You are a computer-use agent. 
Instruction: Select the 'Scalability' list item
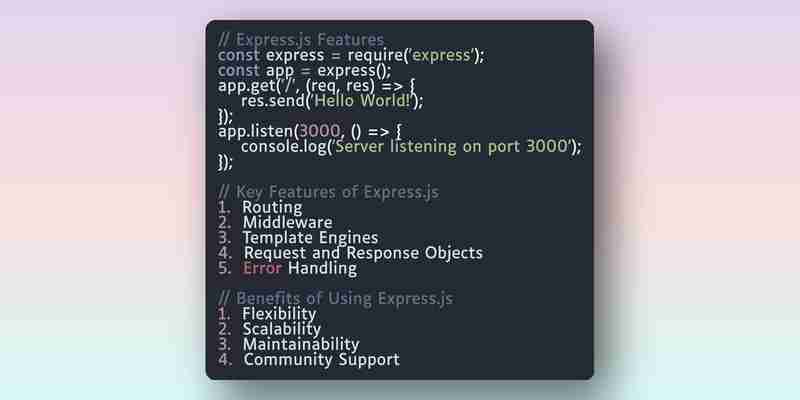(x=282, y=329)
